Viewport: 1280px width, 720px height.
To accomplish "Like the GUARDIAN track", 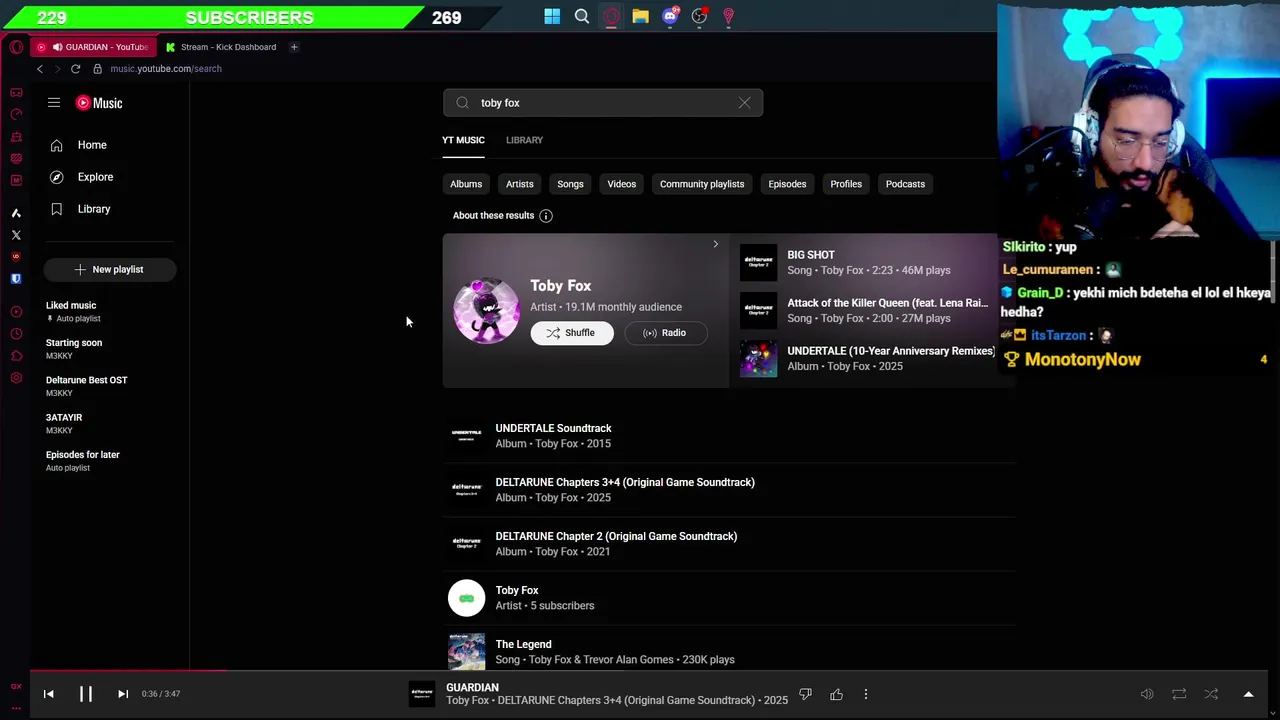I will (836, 694).
